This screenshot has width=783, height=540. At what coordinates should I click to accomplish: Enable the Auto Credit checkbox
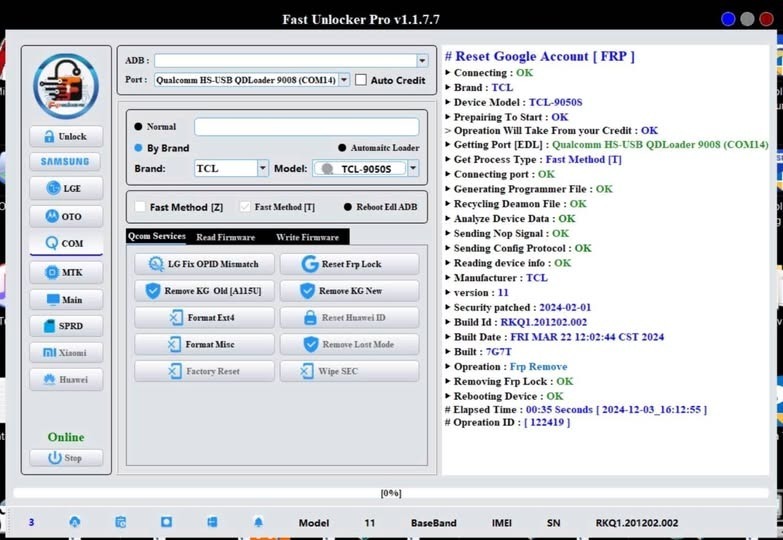coord(361,80)
